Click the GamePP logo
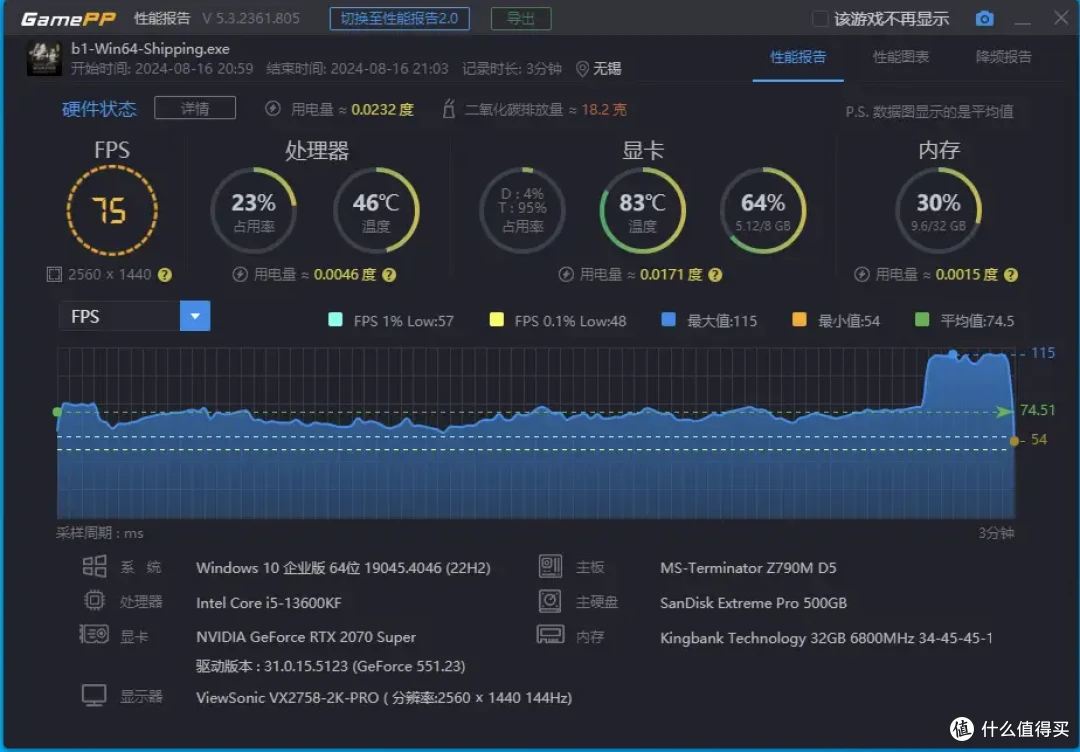1080x752 pixels. tap(68, 19)
